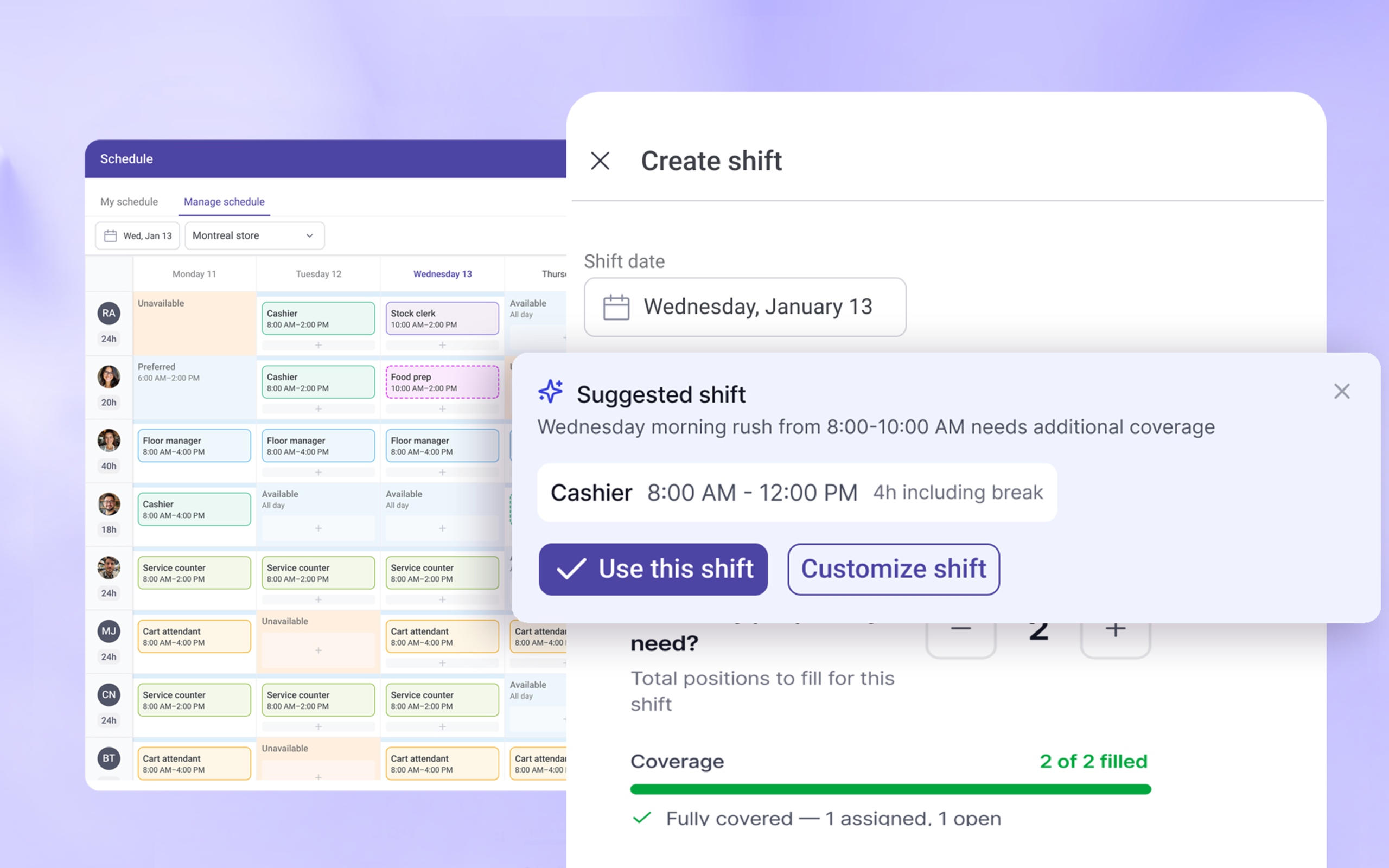Image resolution: width=1389 pixels, height=868 pixels.
Task: Open the Montreal store dropdown
Action: click(254, 236)
